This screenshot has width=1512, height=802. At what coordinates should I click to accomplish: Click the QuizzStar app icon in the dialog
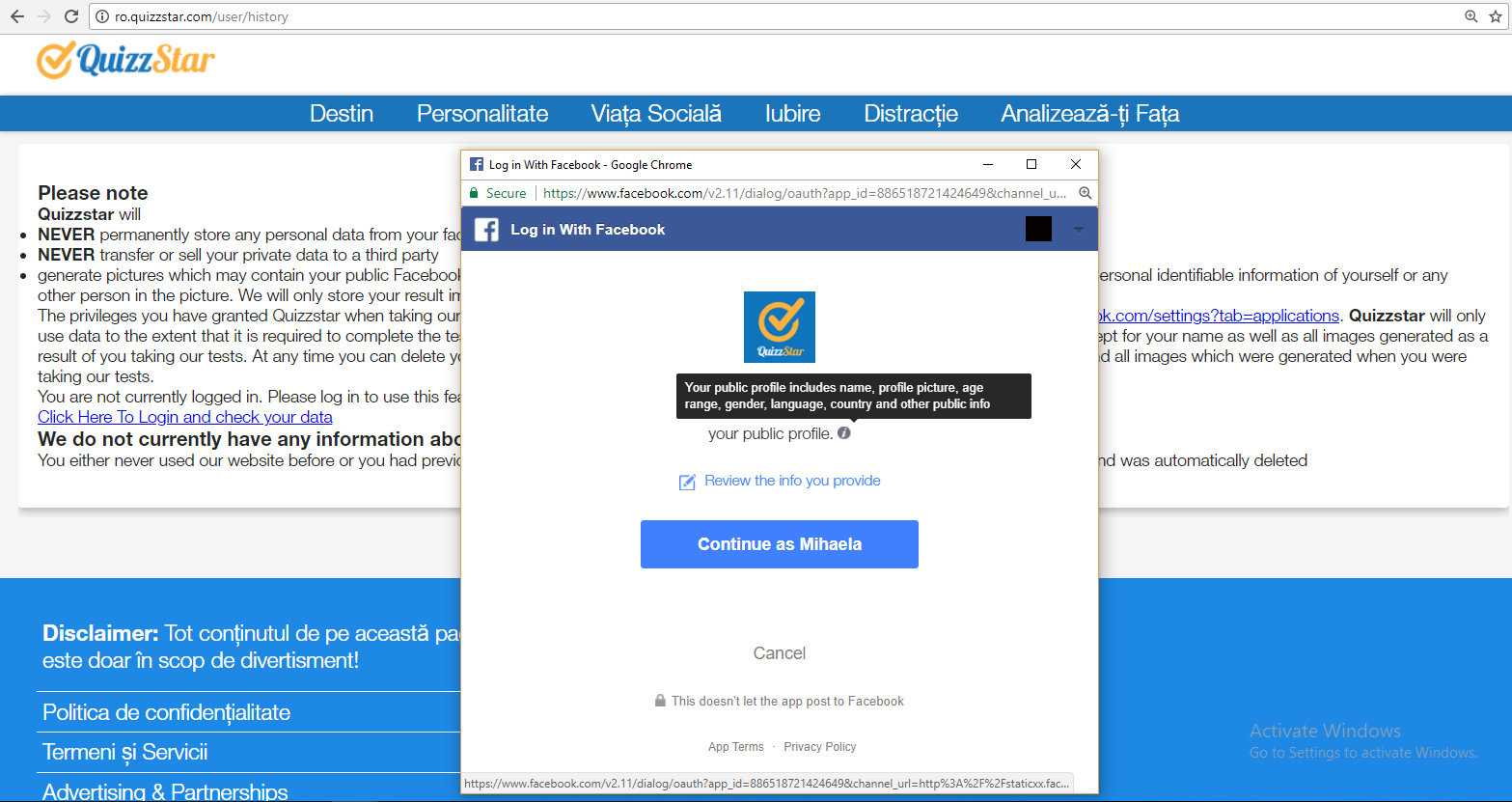(x=779, y=327)
